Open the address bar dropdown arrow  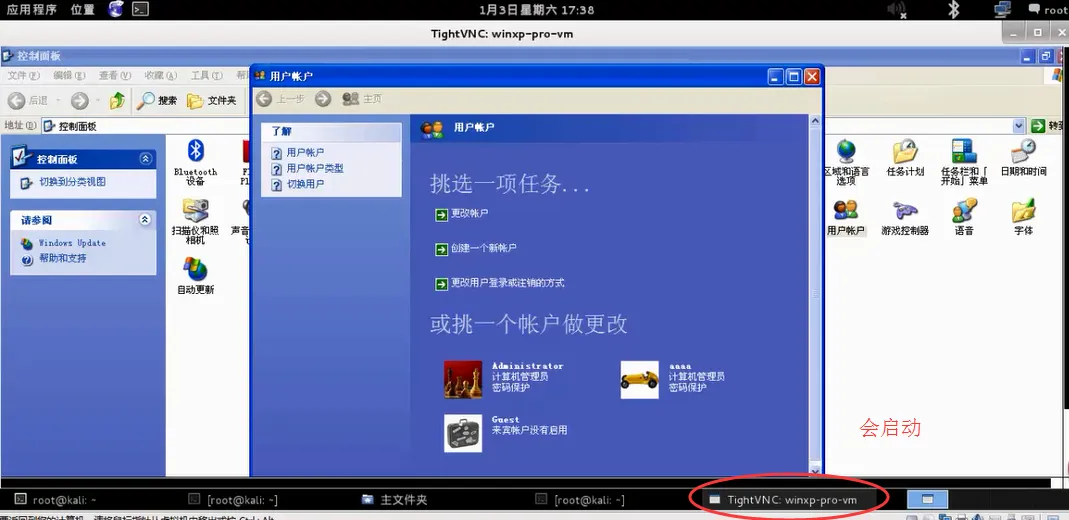pyautogui.click(x=1019, y=126)
